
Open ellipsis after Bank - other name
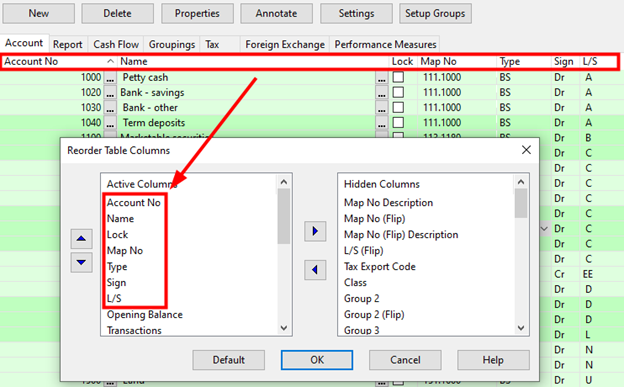[382, 108]
